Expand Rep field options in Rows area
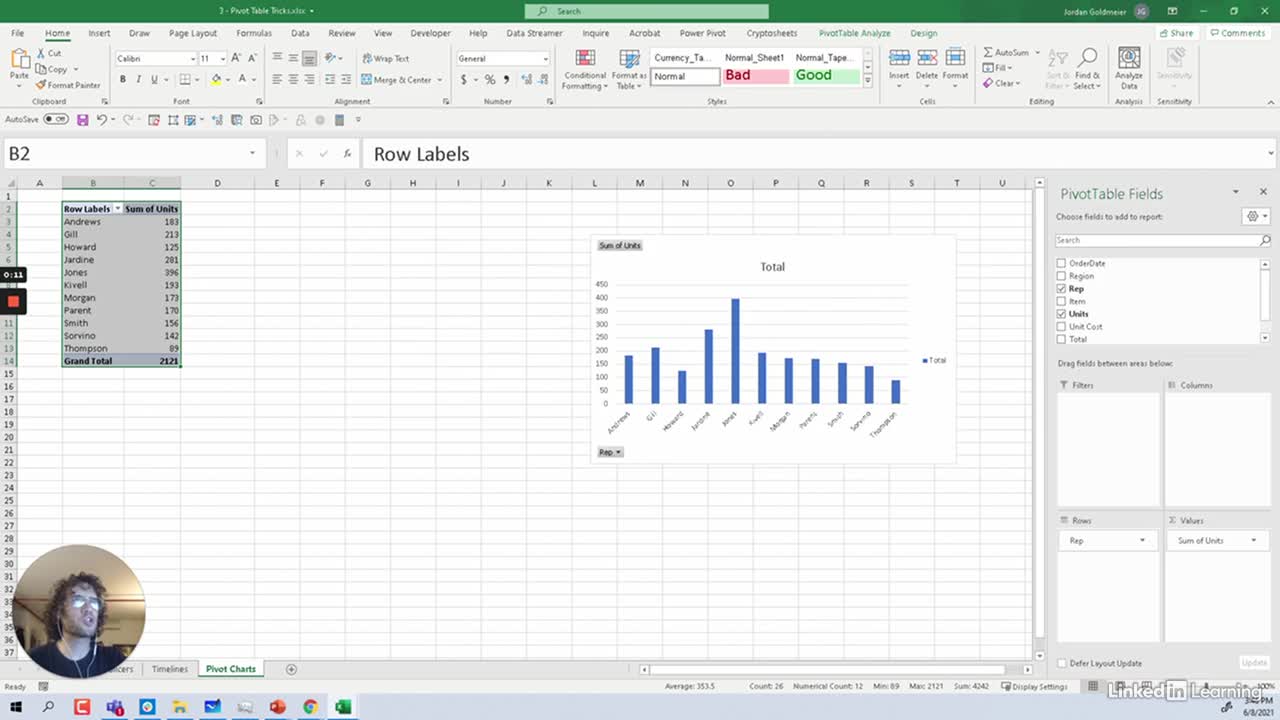Viewport: 1280px width, 720px height. tap(1143, 540)
